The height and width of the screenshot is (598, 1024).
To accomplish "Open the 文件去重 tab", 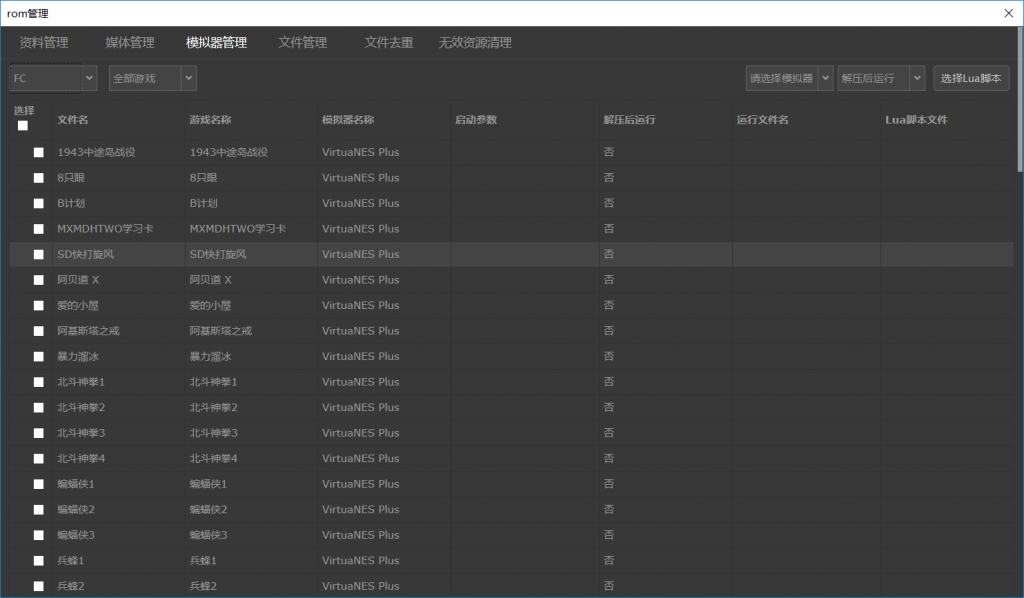I will click(x=389, y=43).
